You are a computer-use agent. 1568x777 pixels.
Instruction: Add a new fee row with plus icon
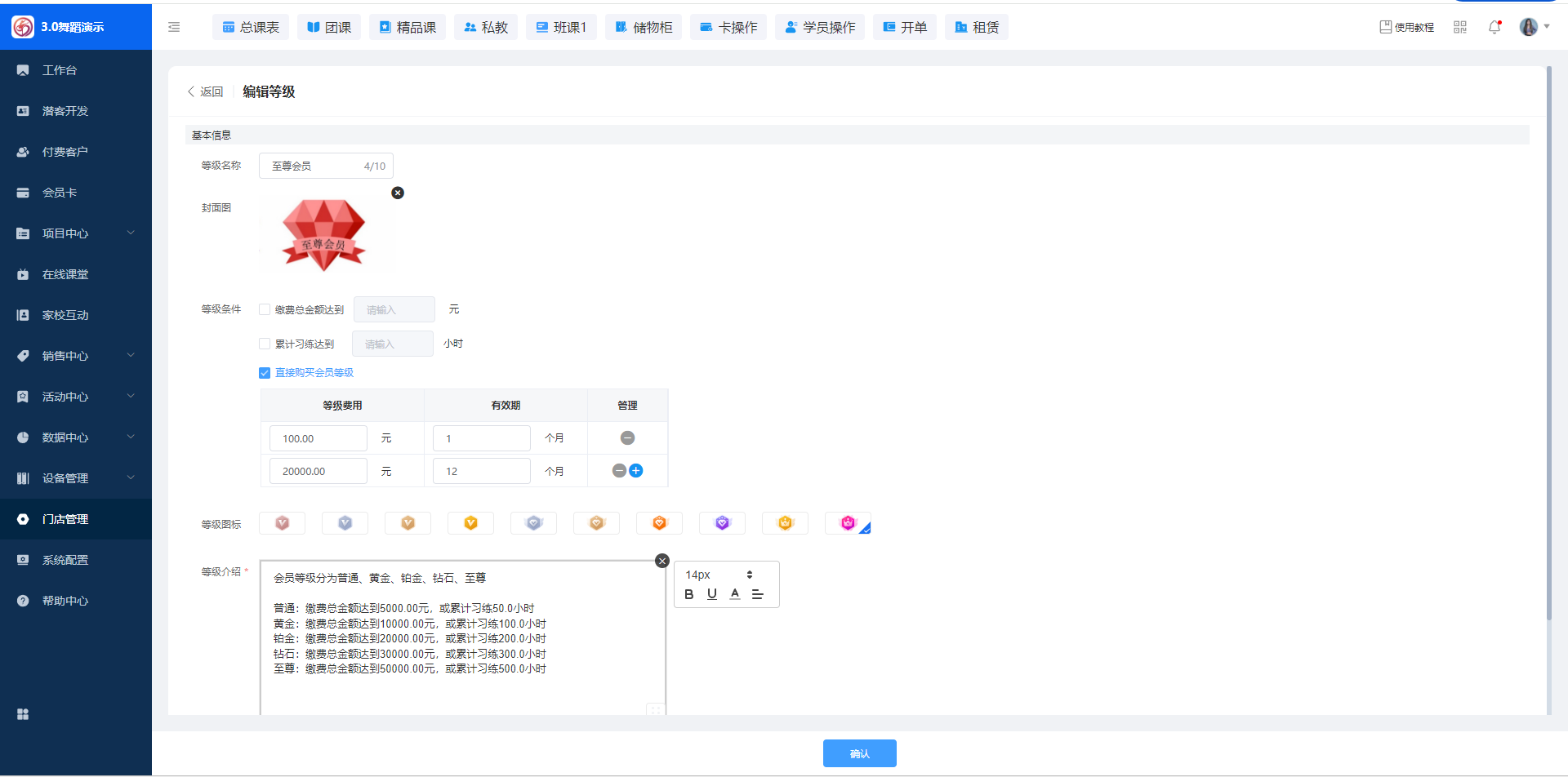[x=636, y=471]
